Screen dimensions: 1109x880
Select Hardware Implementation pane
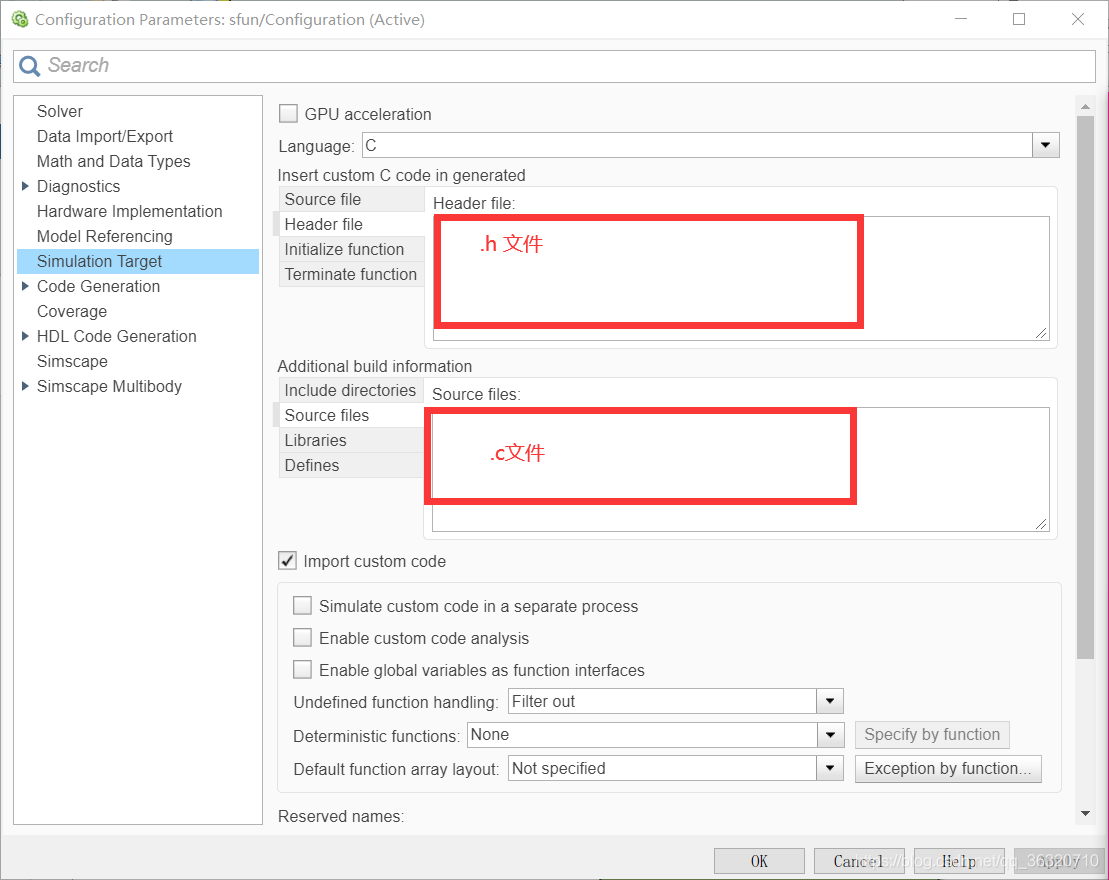[x=129, y=211]
